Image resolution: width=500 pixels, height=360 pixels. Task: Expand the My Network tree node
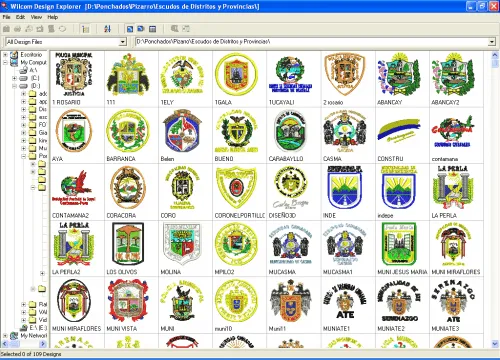coord(5,336)
